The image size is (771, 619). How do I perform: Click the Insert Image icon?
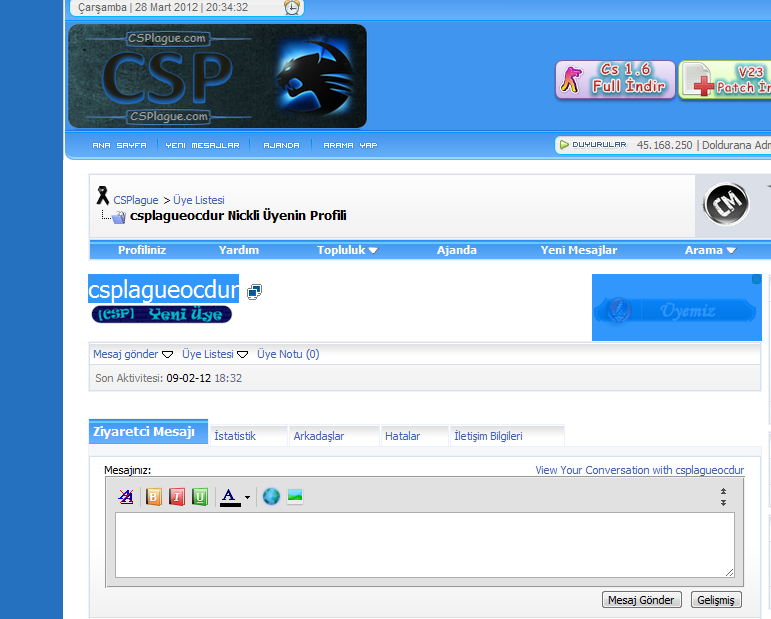[295, 496]
